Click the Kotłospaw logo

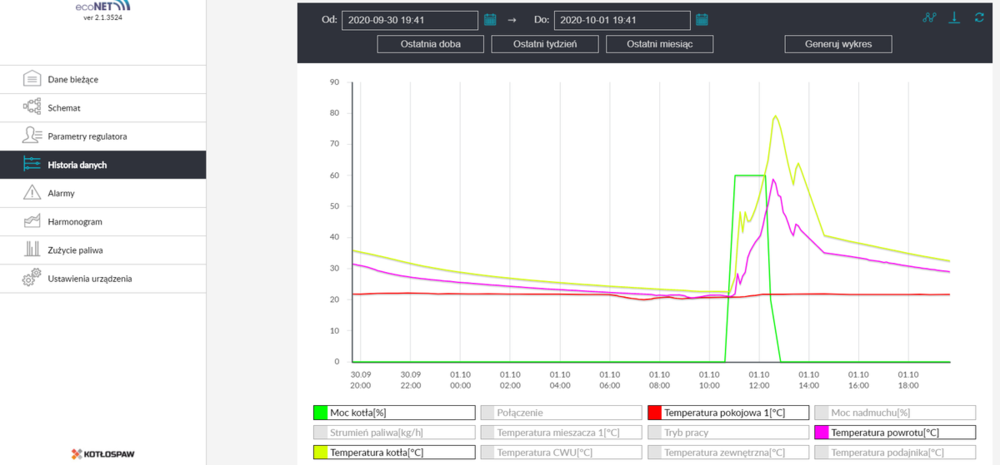coord(103,453)
